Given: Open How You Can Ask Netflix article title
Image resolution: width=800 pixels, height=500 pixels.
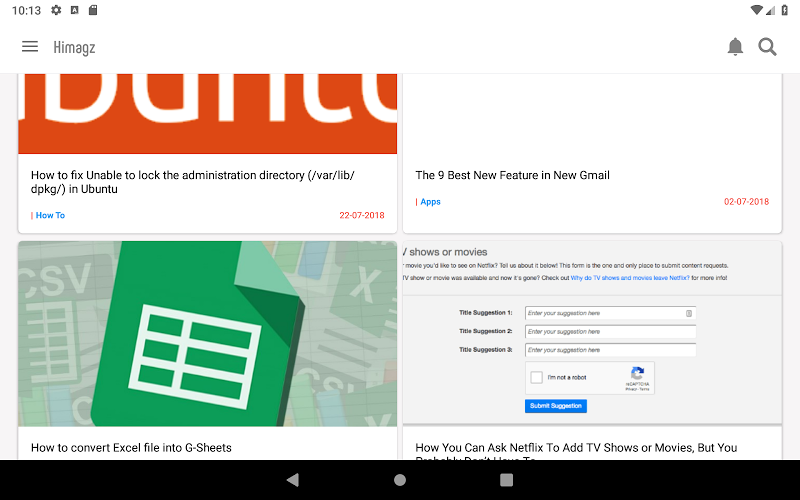Looking at the screenshot, I should pos(576,450).
